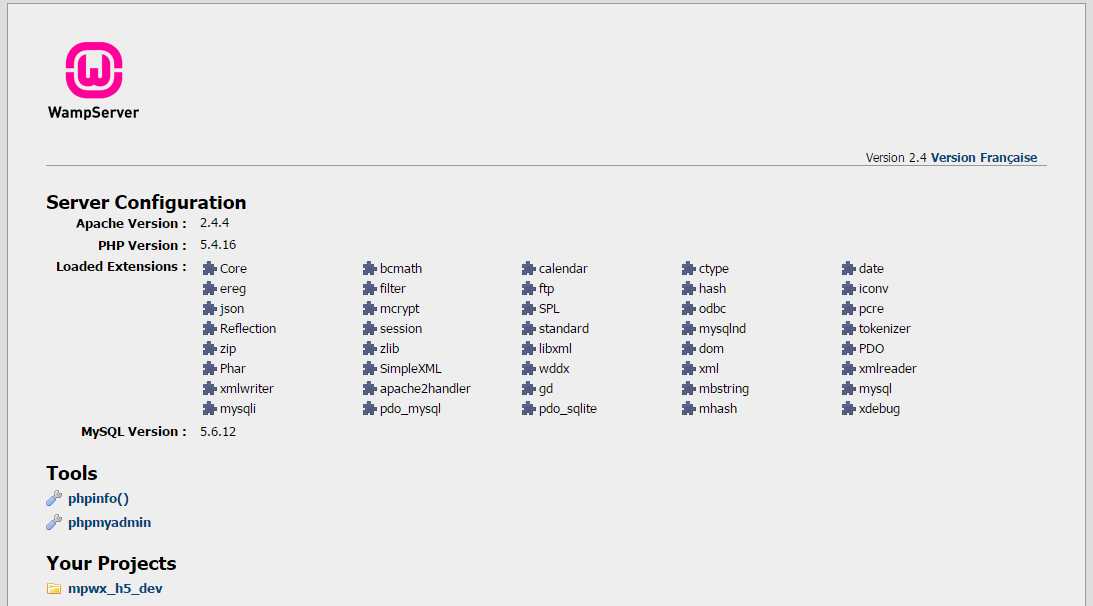Click the Server Configuration heading
The image size is (1093, 606).
(x=146, y=202)
